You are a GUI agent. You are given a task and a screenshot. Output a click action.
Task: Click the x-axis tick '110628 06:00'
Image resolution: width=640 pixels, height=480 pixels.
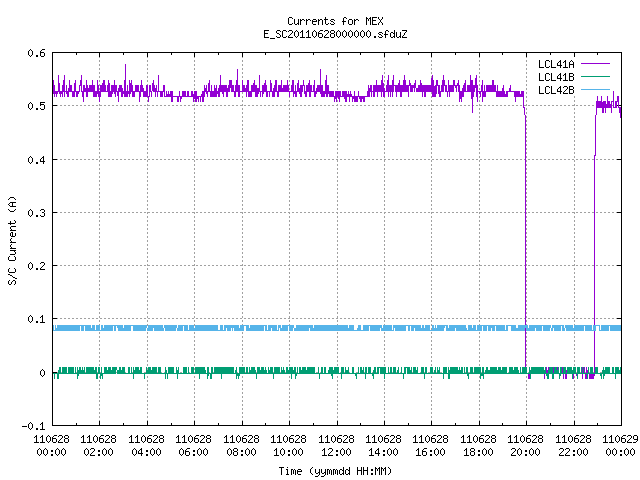tap(193, 445)
